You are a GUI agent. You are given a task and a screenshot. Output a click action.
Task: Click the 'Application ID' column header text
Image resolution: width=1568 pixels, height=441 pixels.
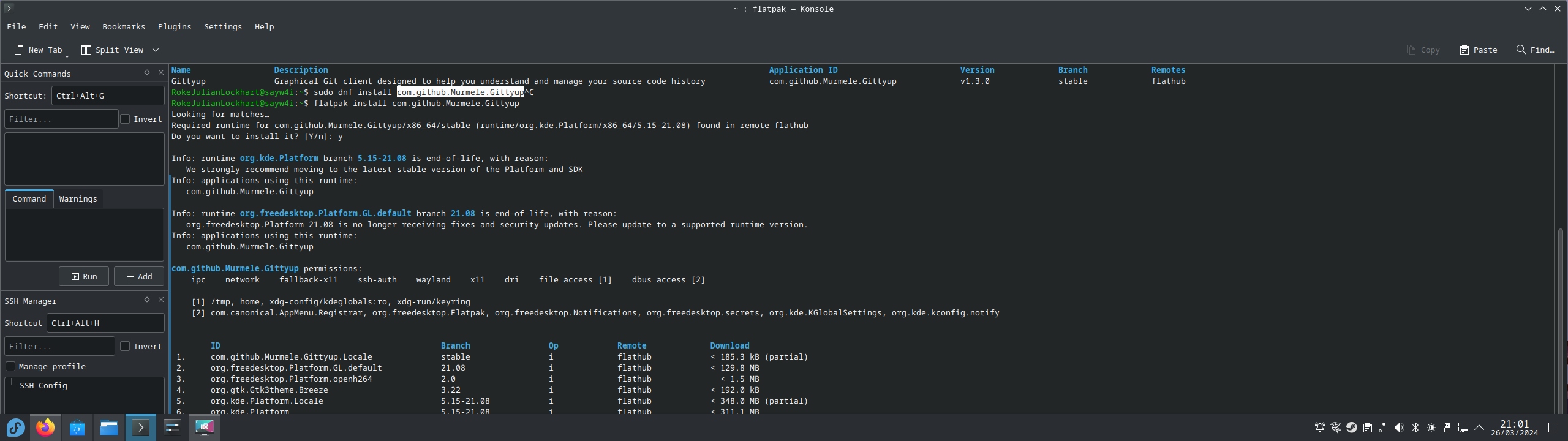804,70
